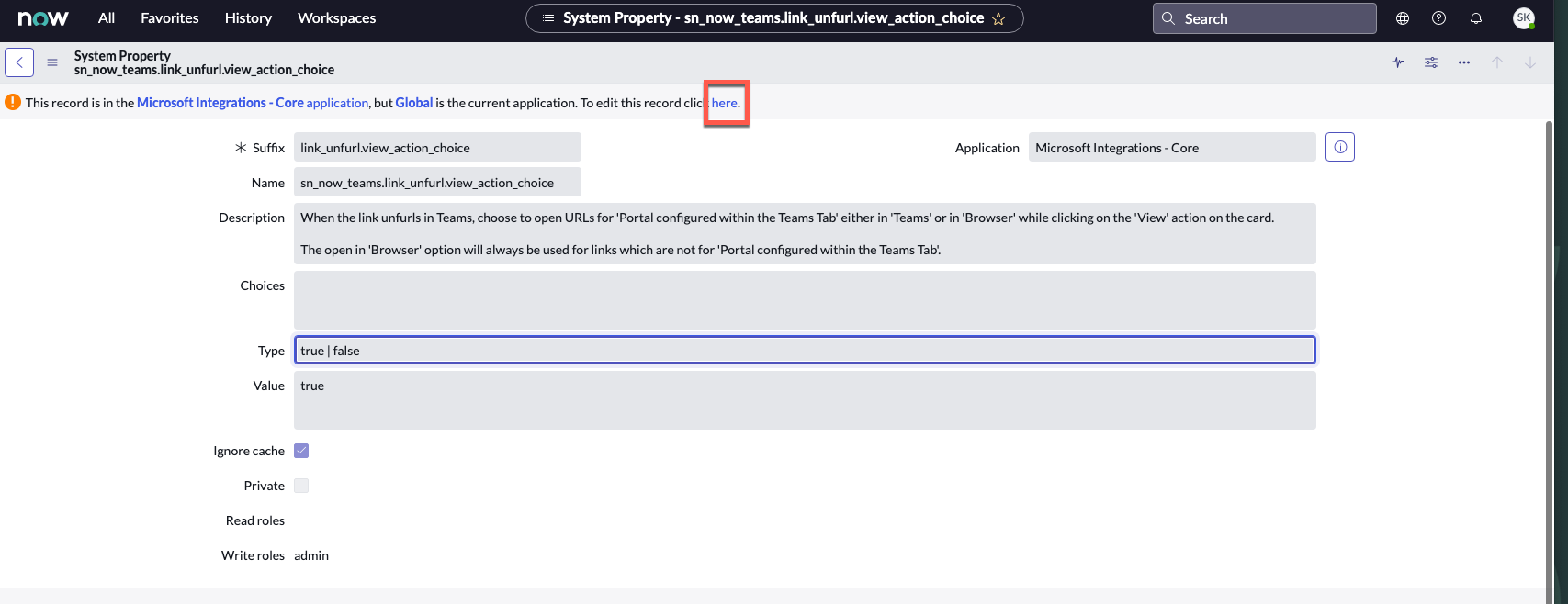Image resolution: width=1568 pixels, height=604 pixels.
Task: Toggle the Private checkbox
Action: pos(301,486)
